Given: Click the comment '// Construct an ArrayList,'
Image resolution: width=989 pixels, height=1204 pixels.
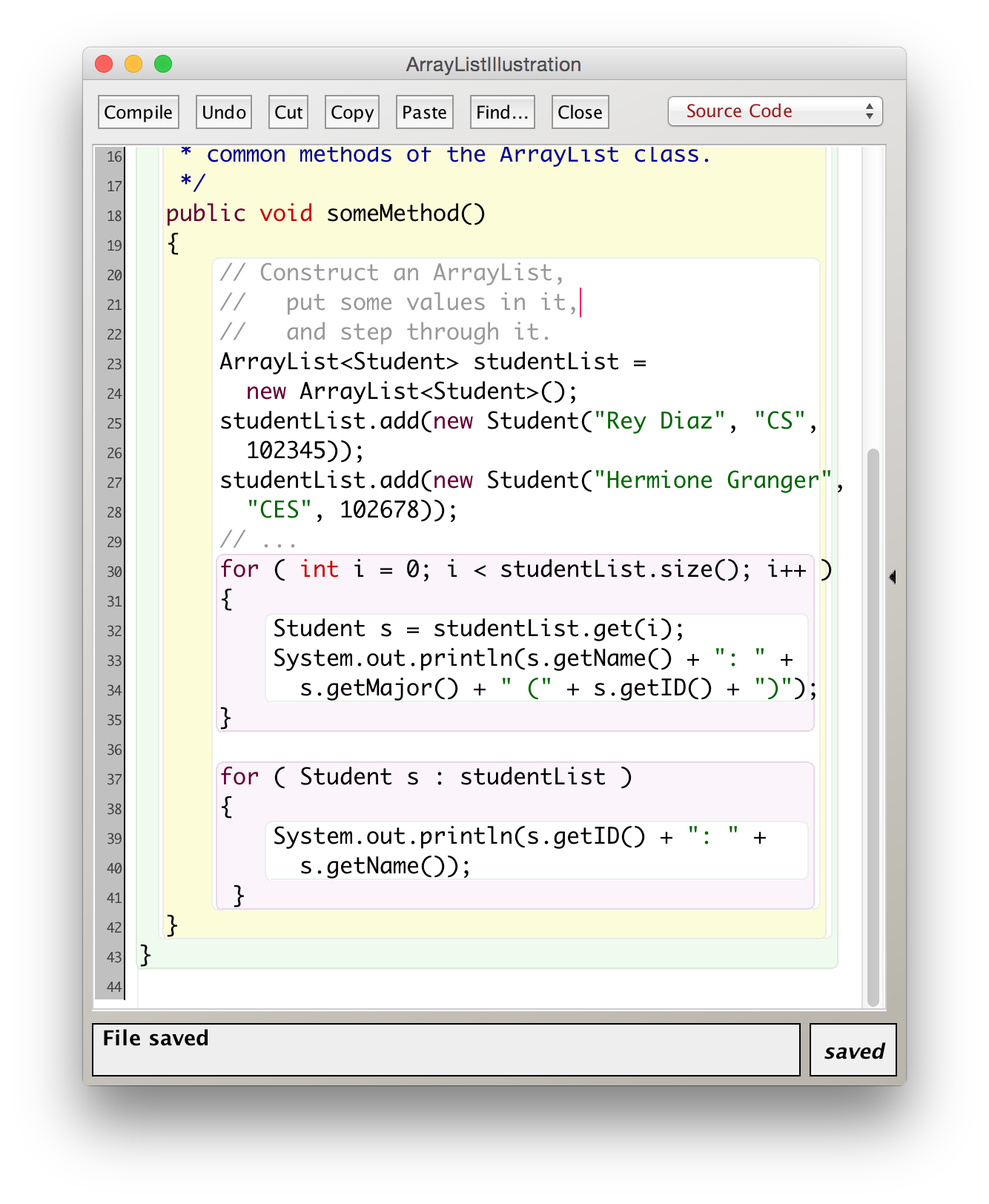Looking at the screenshot, I should 391,273.
